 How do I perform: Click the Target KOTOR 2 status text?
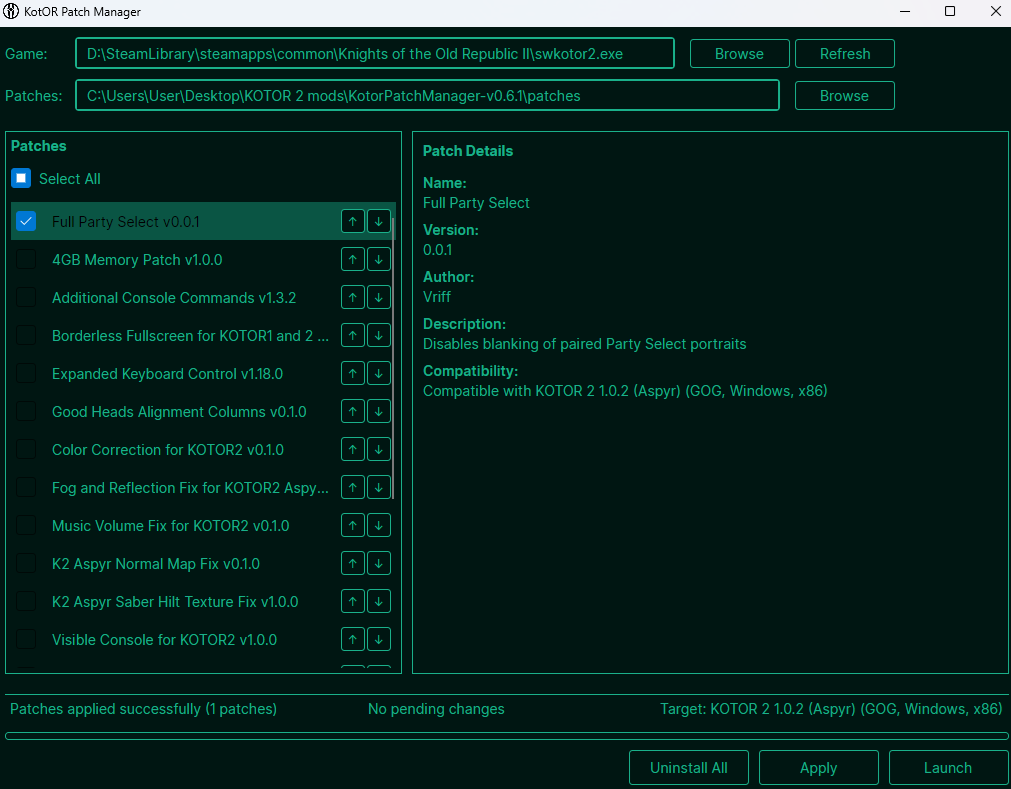(831, 708)
